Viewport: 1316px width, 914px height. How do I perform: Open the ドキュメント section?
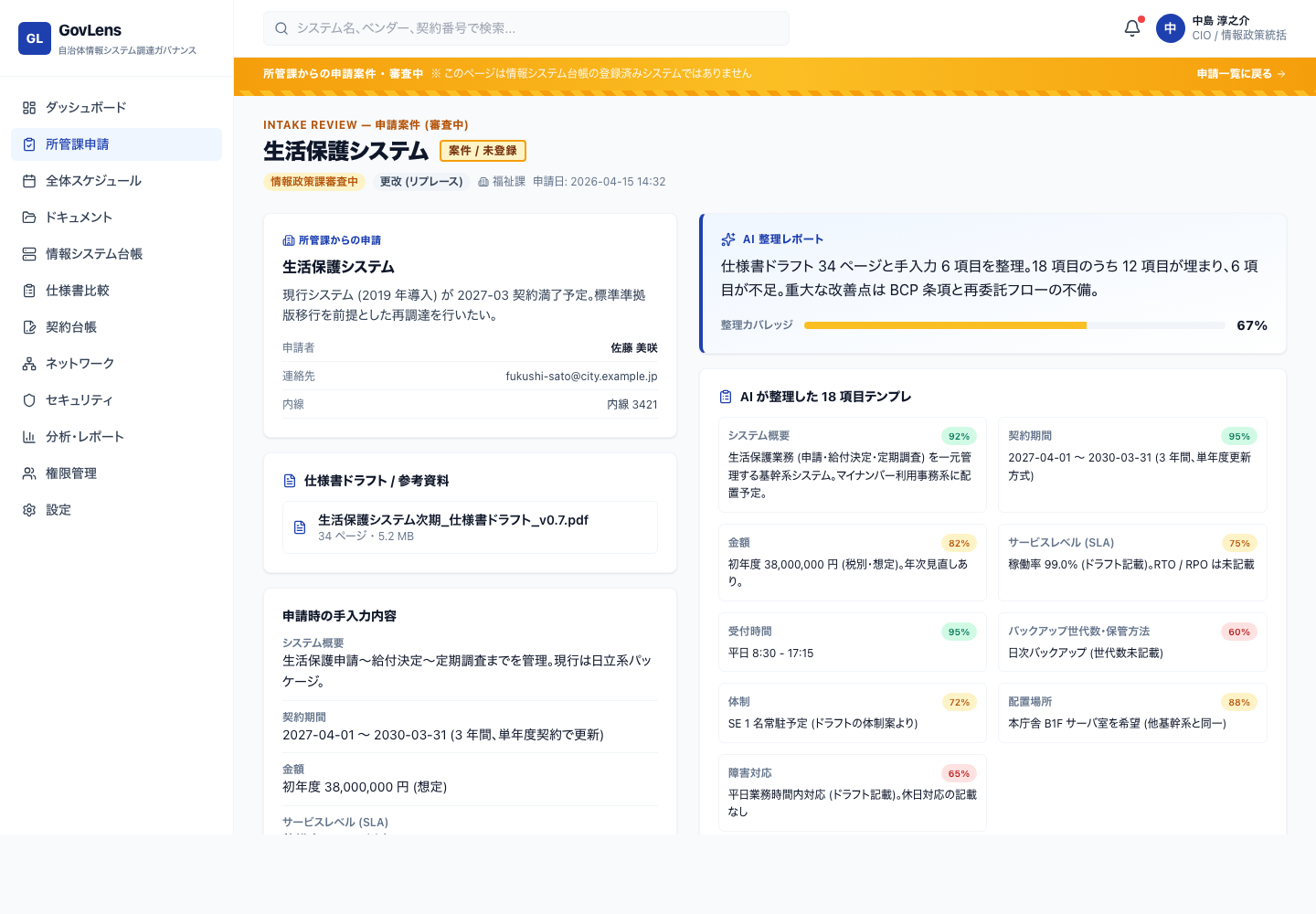[x=80, y=217]
